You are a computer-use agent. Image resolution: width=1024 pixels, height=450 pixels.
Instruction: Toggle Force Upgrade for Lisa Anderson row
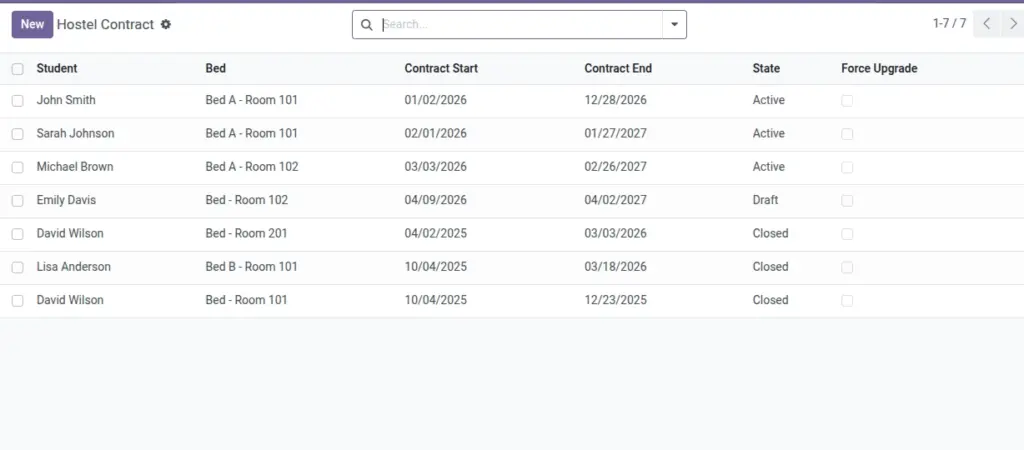[847, 267]
